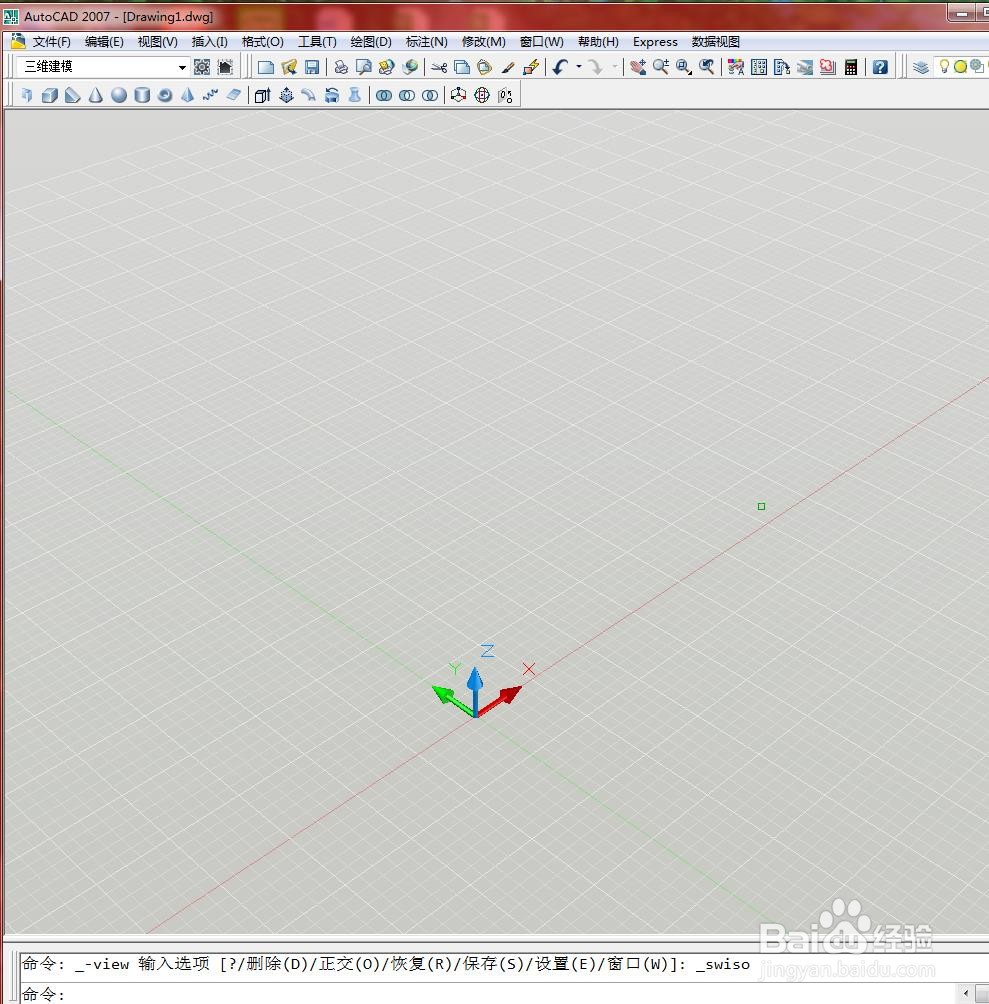
Task: Select the Loft tool
Action: (x=355, y=95)
